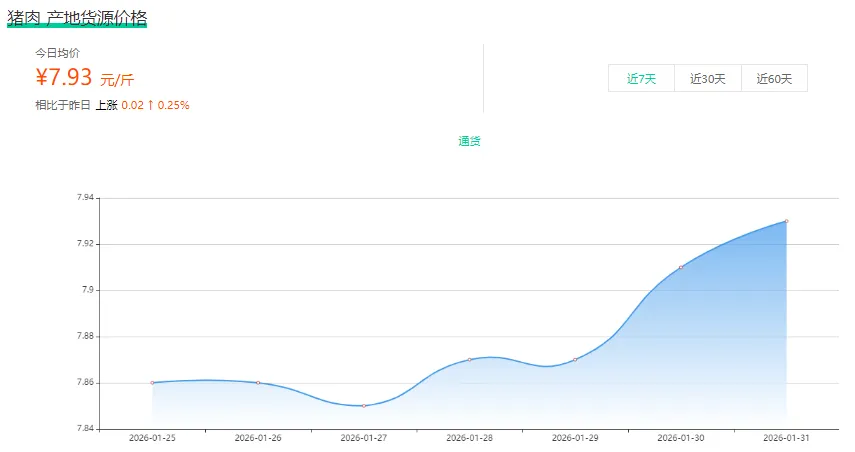Click the 2026-01-25 x-axis date label
The image size is (855, 452).
pyautogui.click(x=152, y=438)
